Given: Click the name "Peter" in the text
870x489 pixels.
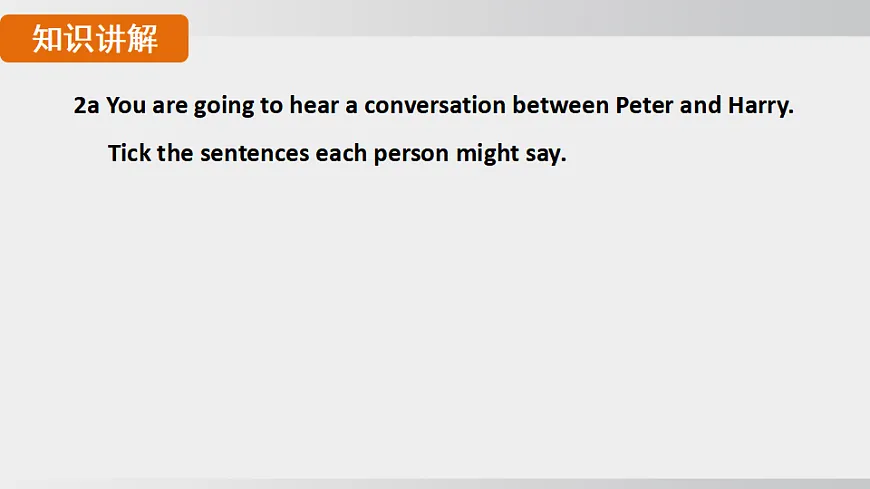Looking at the screenshot, I should coord(644,105).
